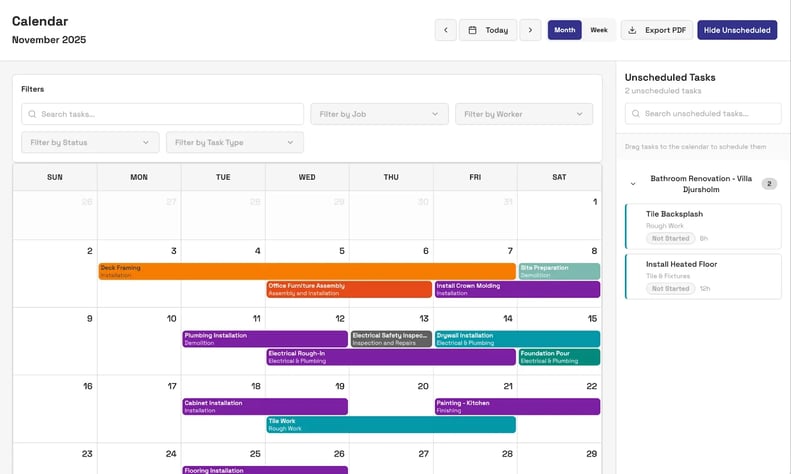Open the Electrical Rough-In task
The image size is (791, 474).
coord(391,357)
